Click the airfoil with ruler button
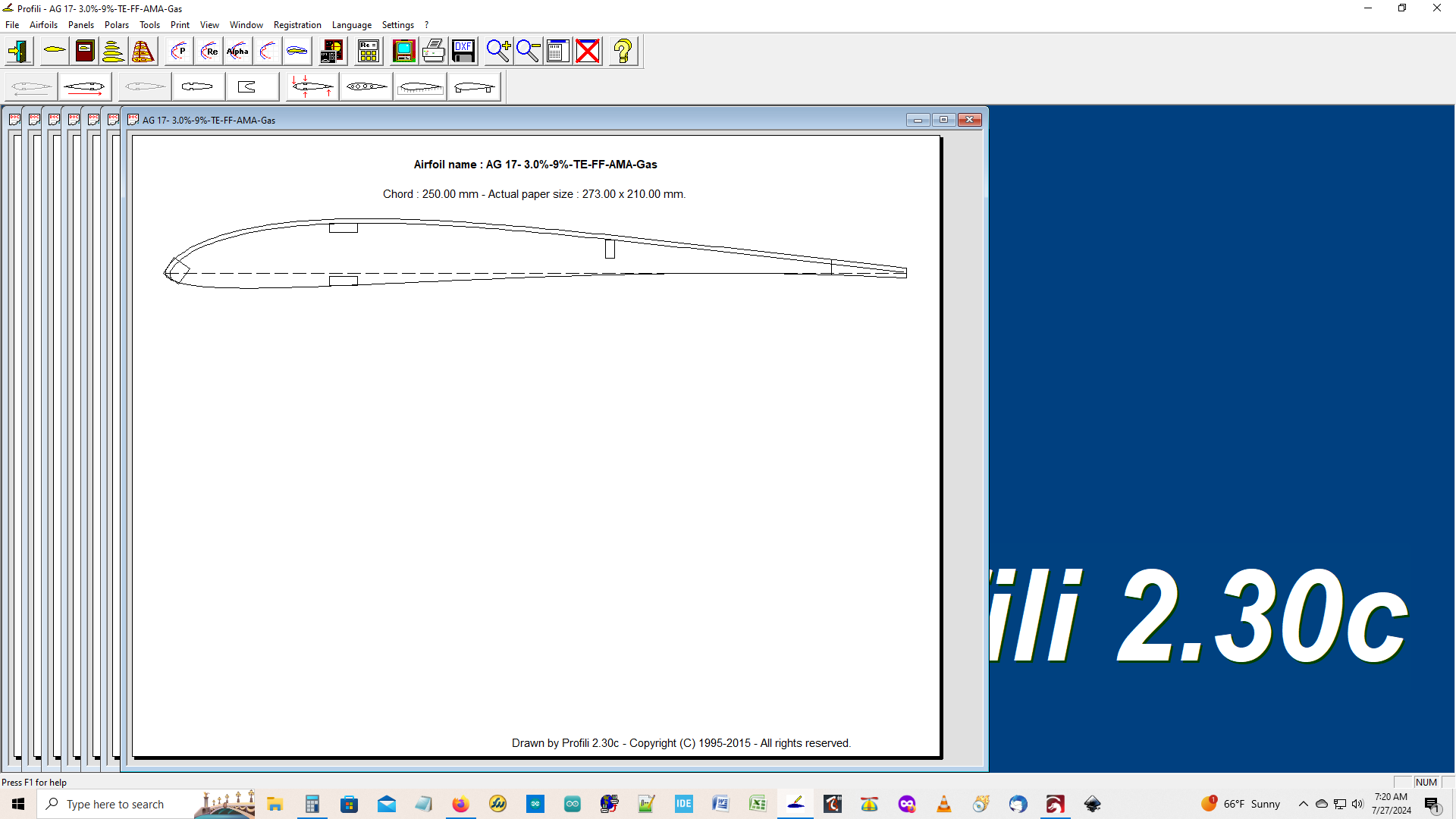 pos(420,87)
